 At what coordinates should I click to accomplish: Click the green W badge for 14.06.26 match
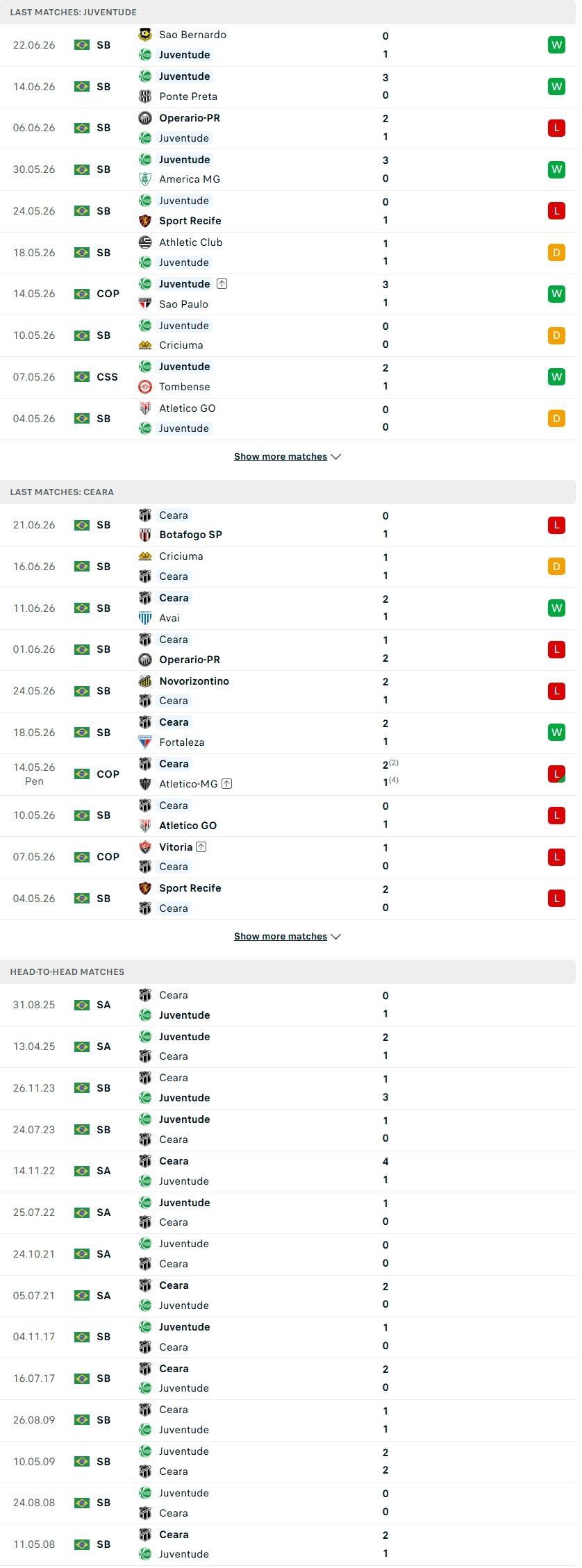(556, 87)
